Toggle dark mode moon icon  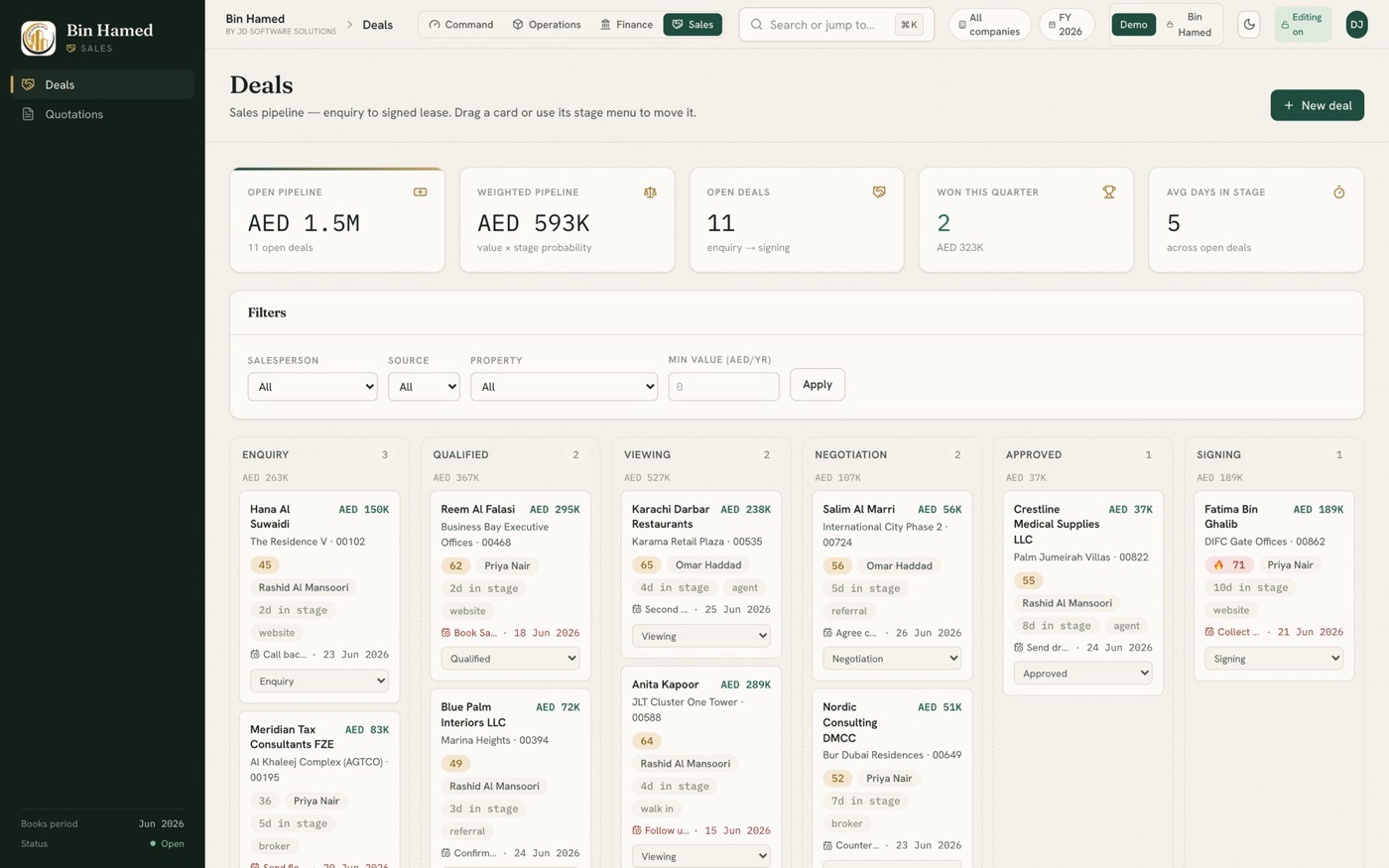click(1249, 25)
